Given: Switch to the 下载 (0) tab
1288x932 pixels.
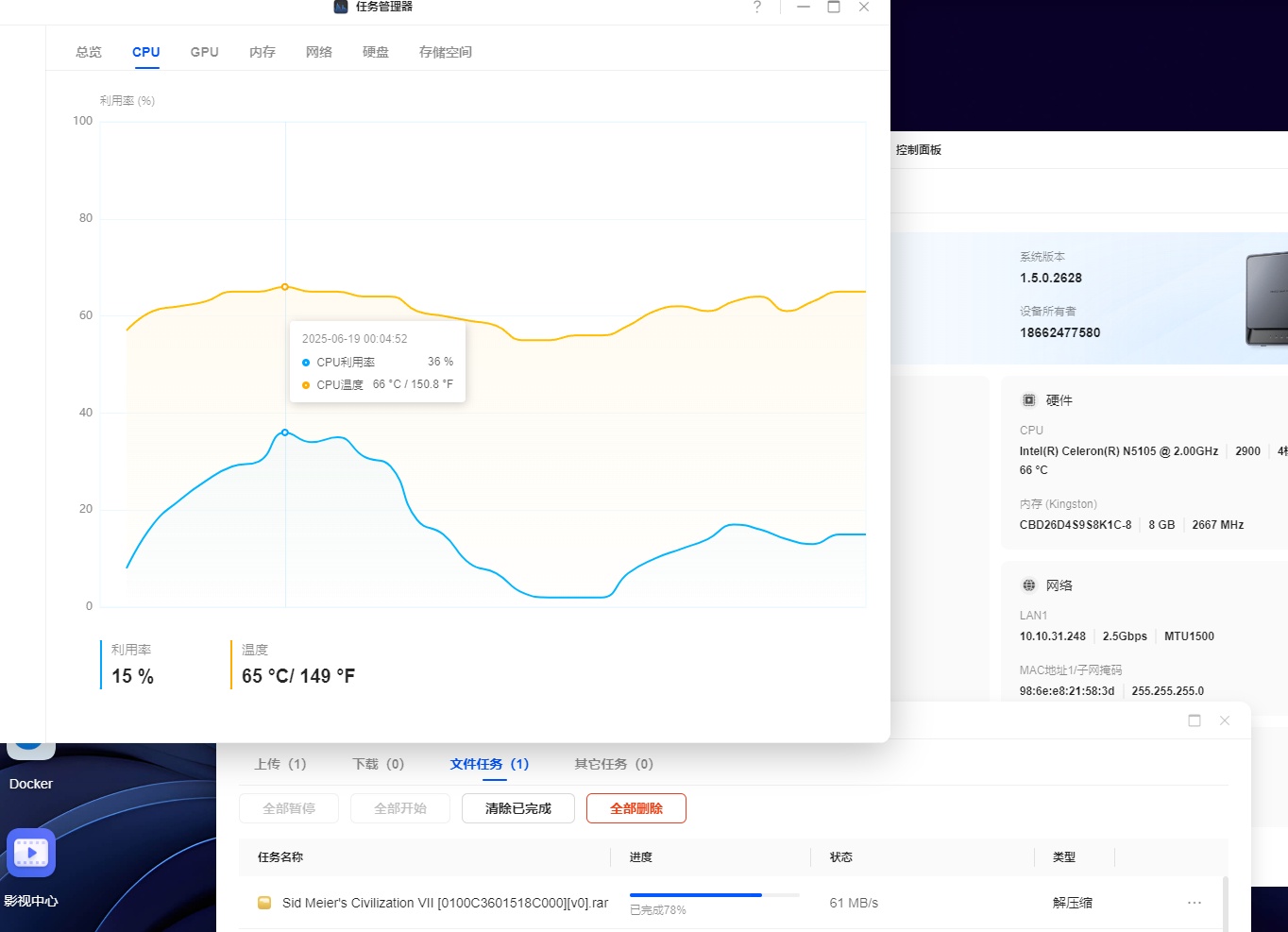Looking at the screenshot, I should pyautogui.click(x=378, y=764).
